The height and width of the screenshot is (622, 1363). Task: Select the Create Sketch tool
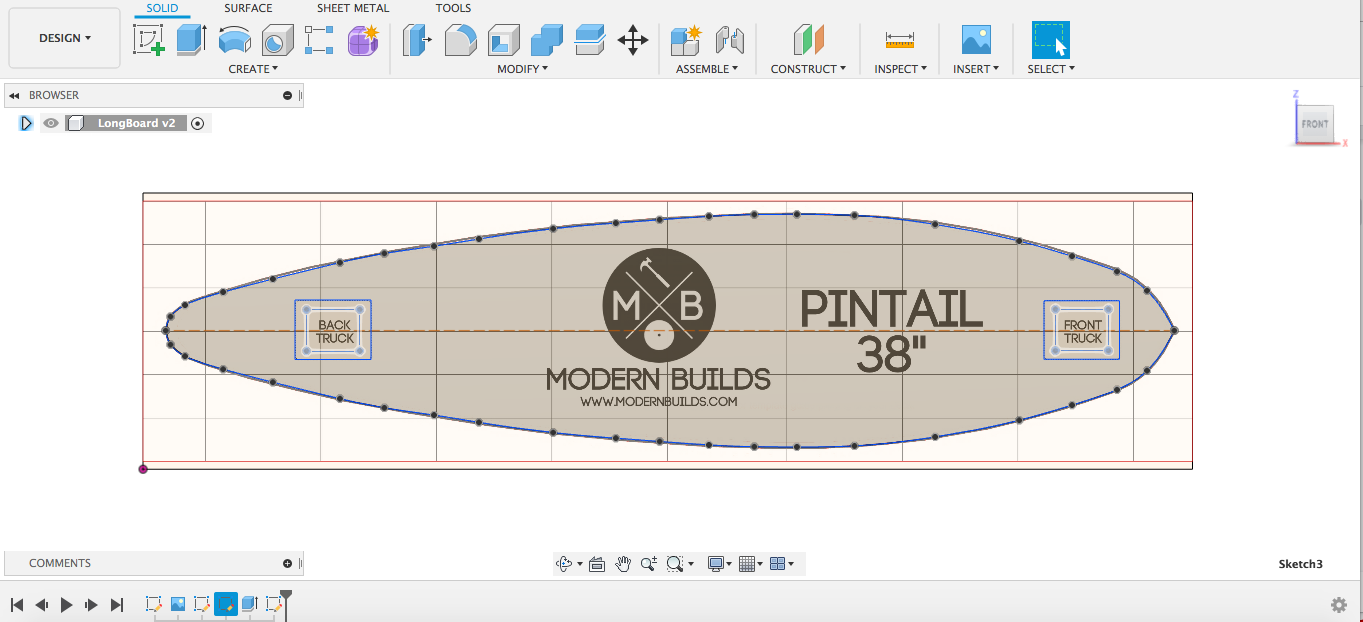click(149, 40)
